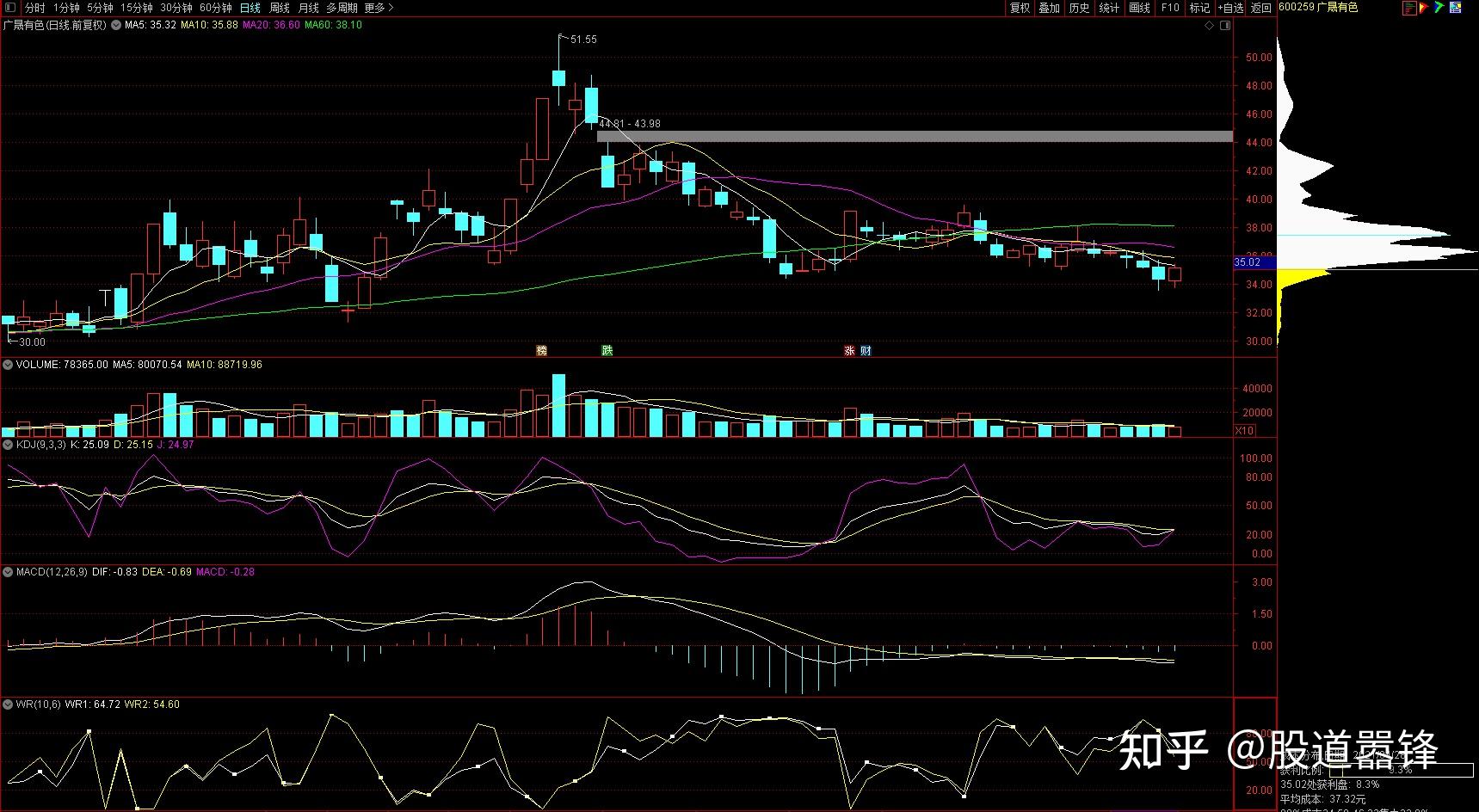Select the 30分钟 timeframe
The width and height of the screenshot is (1479, 812).
pyautogui.click(x=177, y=8)
